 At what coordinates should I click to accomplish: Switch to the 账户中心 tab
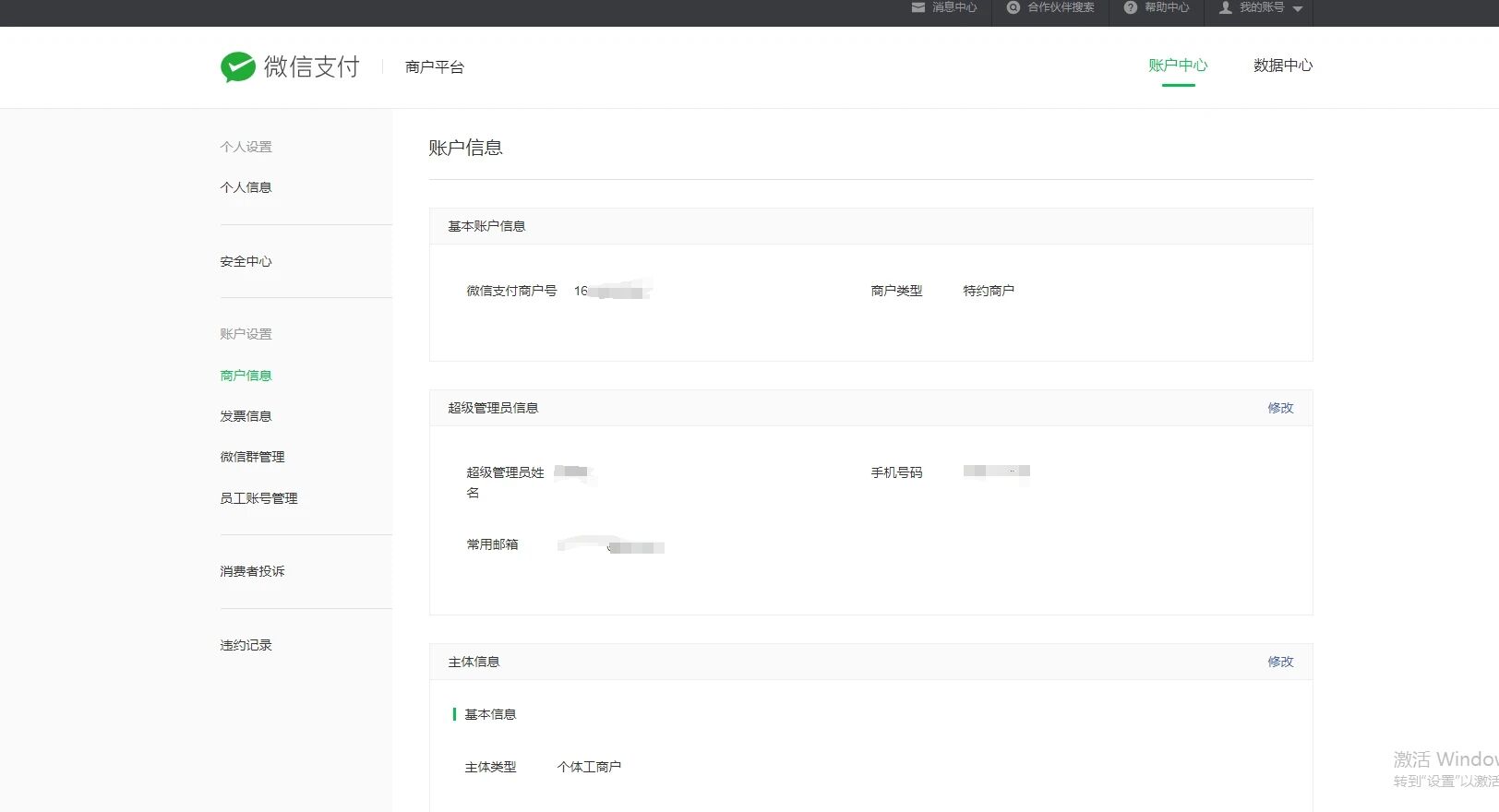(1178, 66)
